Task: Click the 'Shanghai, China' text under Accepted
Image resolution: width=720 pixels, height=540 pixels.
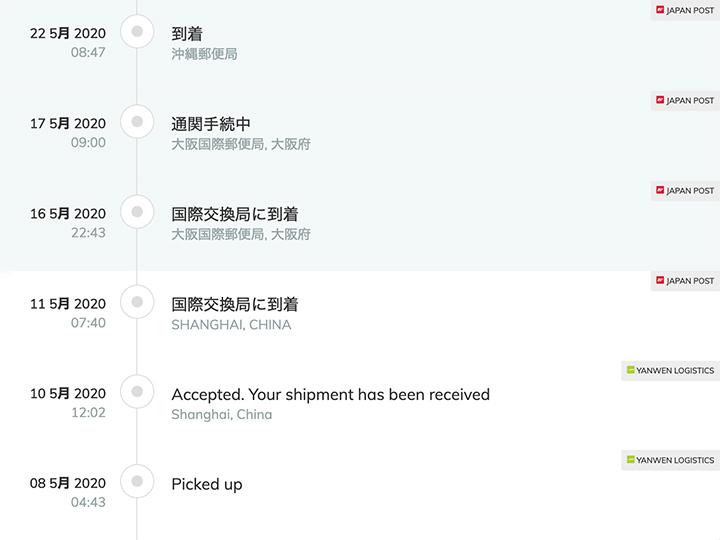Action: tap(222, 415)
